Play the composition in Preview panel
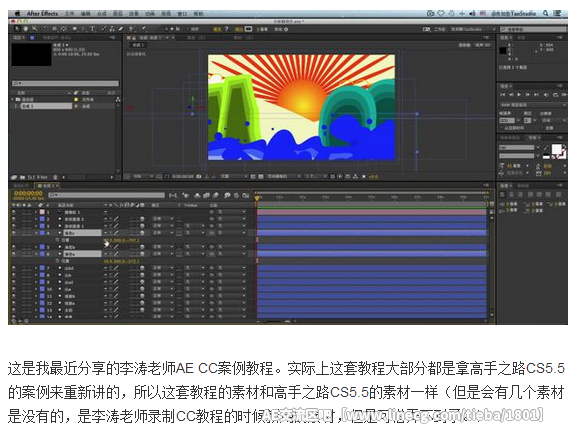585x434 pixels. coord(519,95)
